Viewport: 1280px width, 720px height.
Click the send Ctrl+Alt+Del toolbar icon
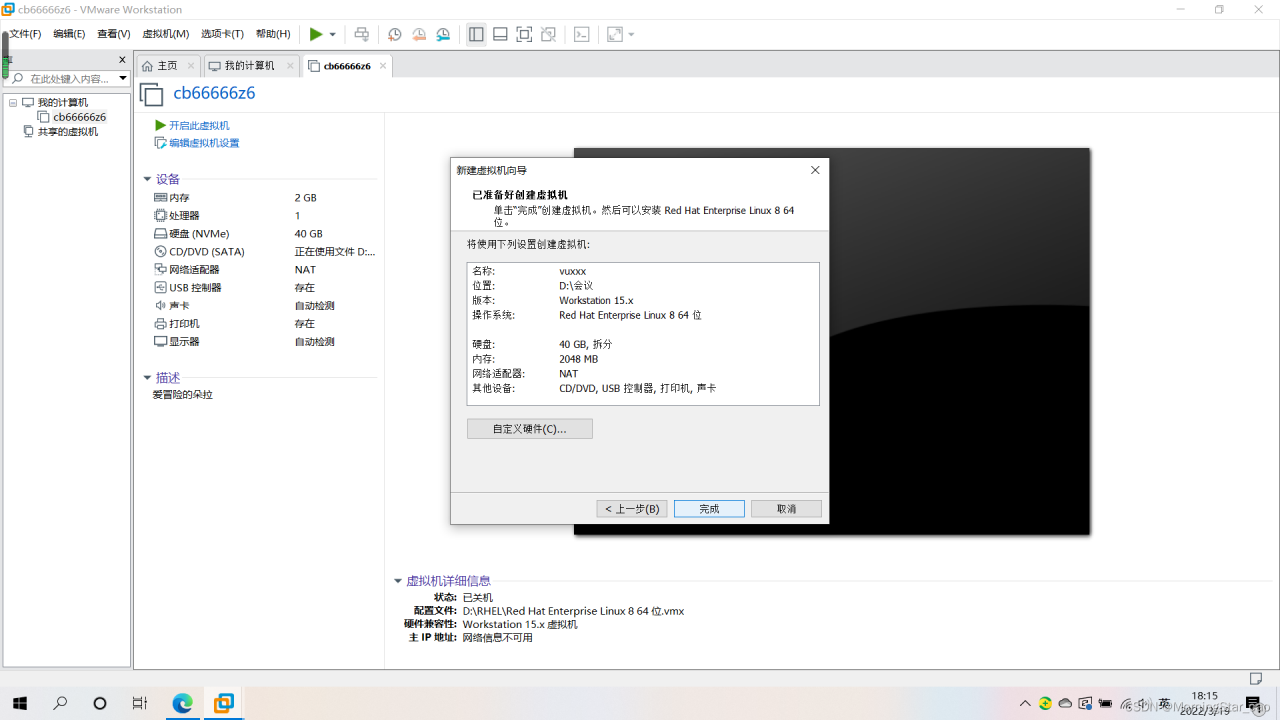tap(362, 34)
